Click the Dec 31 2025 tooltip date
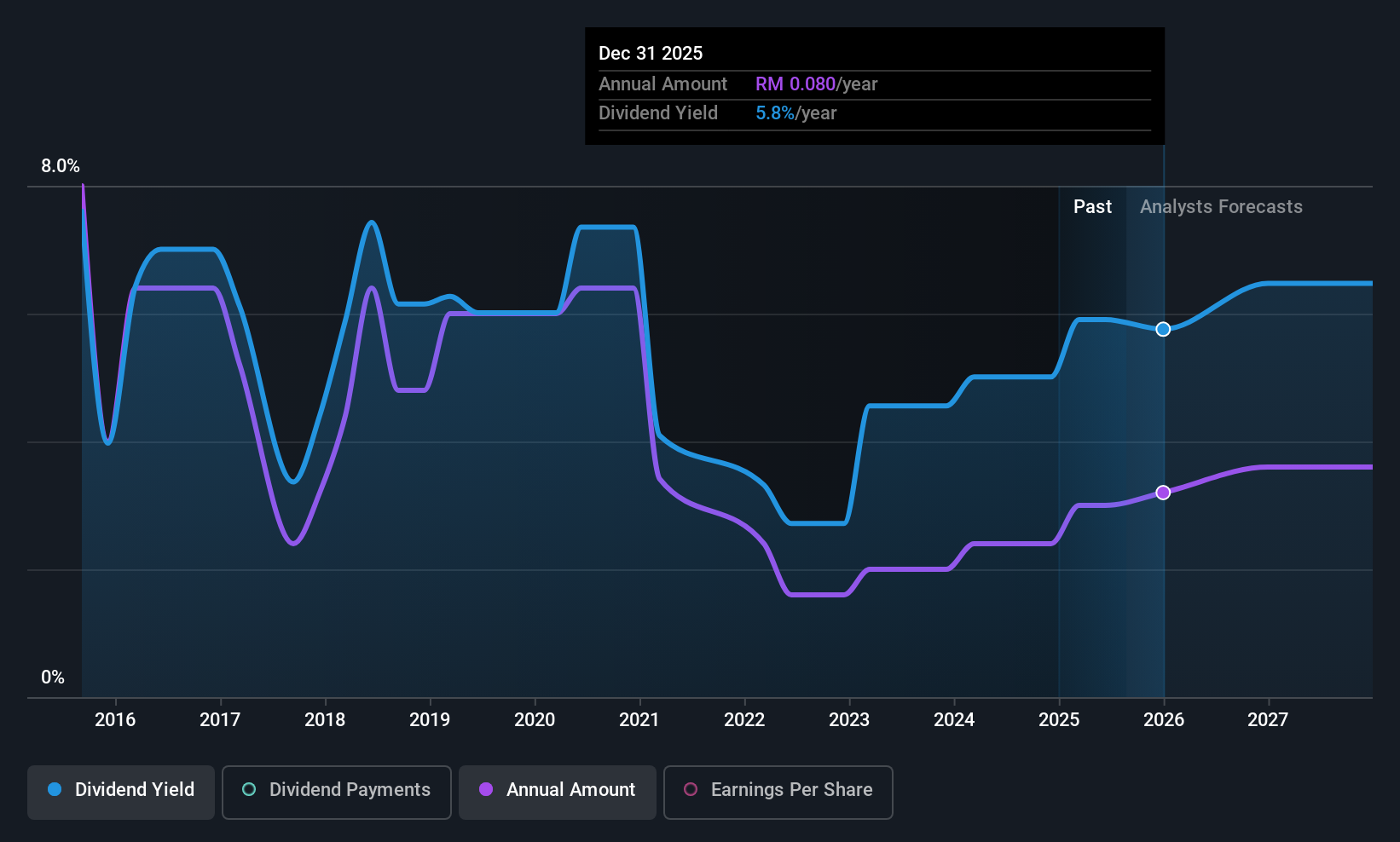This screenshot has width=1400, height=842. click(651, 53)
